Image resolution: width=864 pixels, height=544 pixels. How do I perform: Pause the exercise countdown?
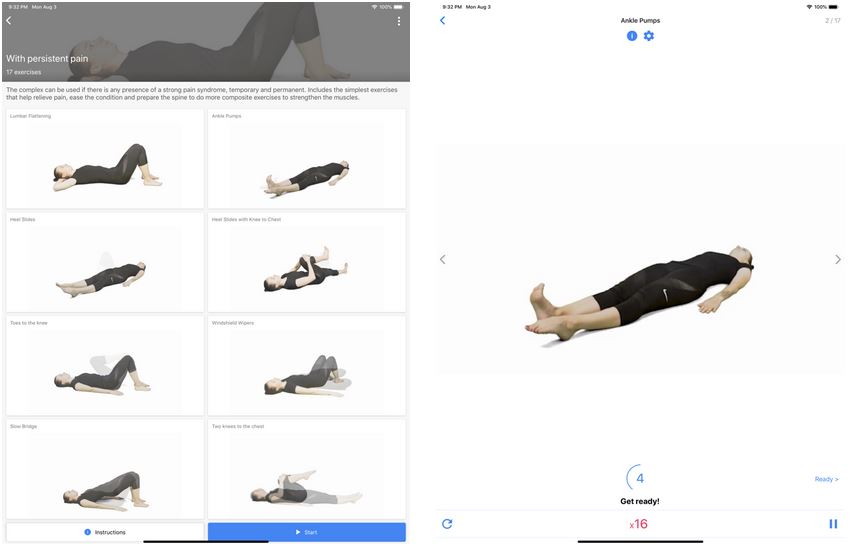pos(833,524)
